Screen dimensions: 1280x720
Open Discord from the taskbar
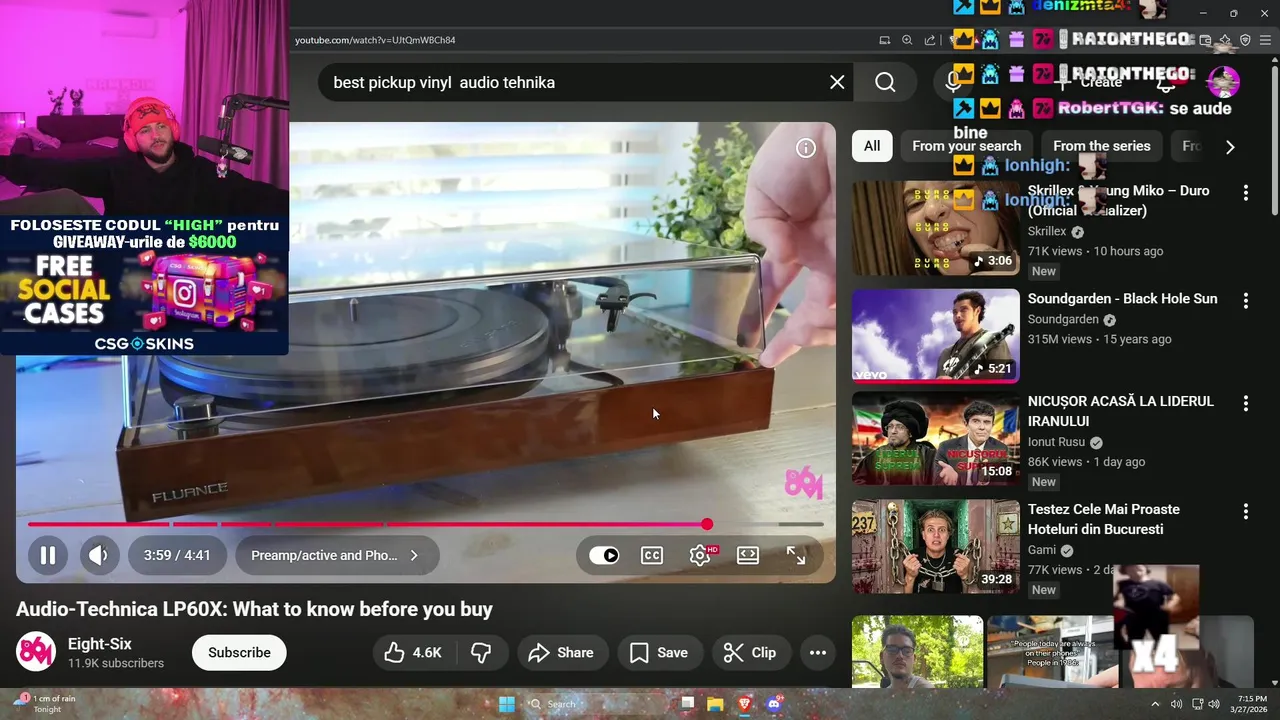(x=774, y=704)
